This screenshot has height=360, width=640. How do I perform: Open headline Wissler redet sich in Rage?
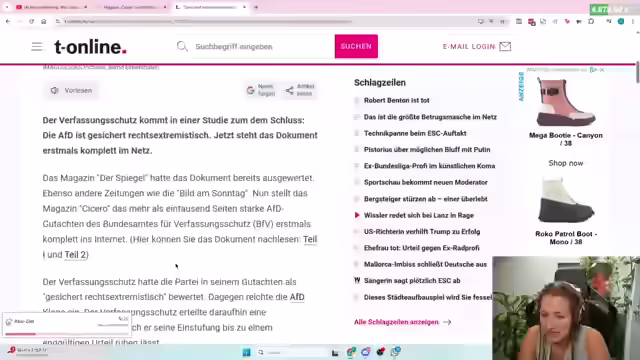[419, 215]
